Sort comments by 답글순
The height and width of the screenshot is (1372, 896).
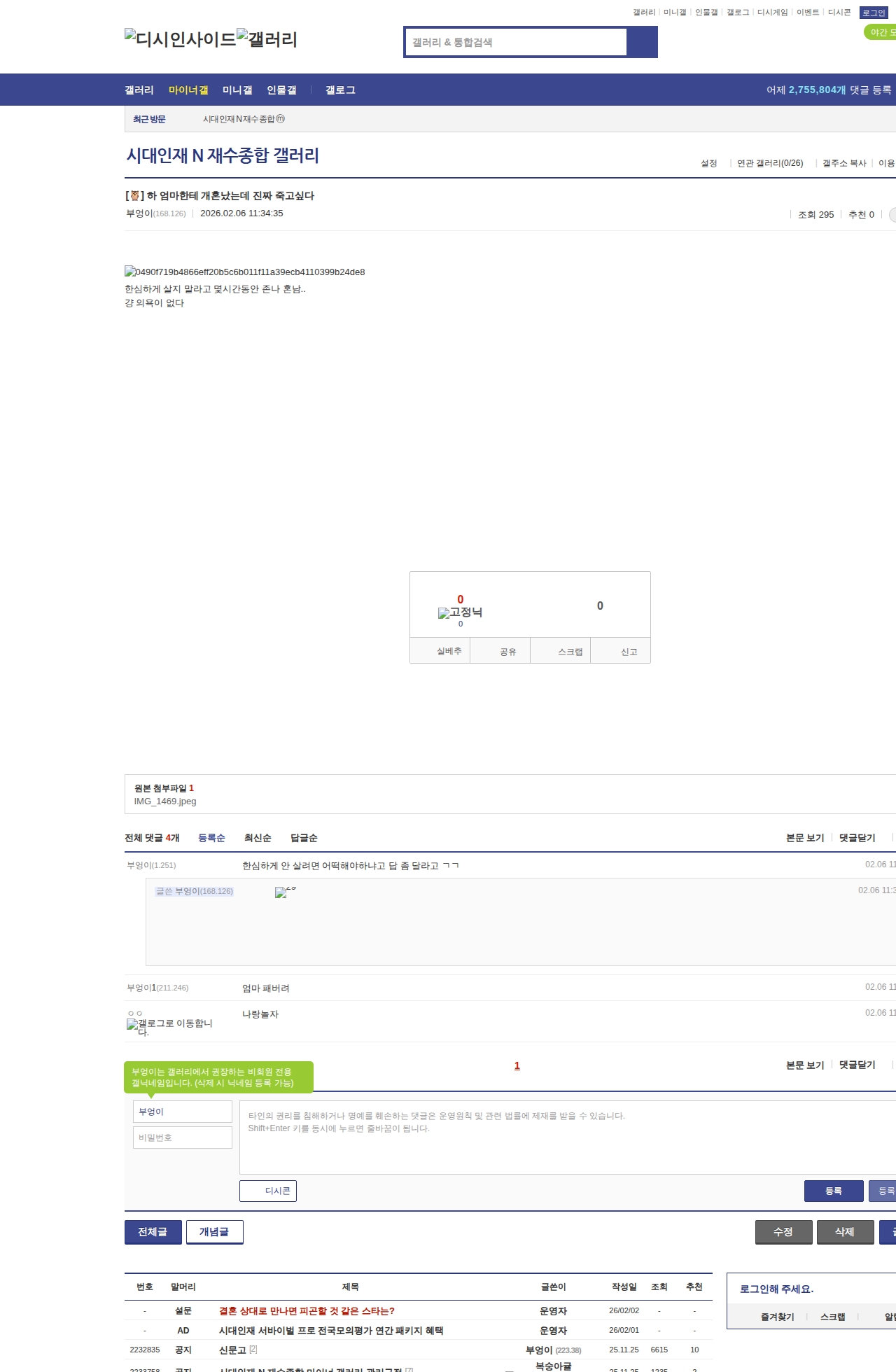pyautogui.click(x=304, y=838)
